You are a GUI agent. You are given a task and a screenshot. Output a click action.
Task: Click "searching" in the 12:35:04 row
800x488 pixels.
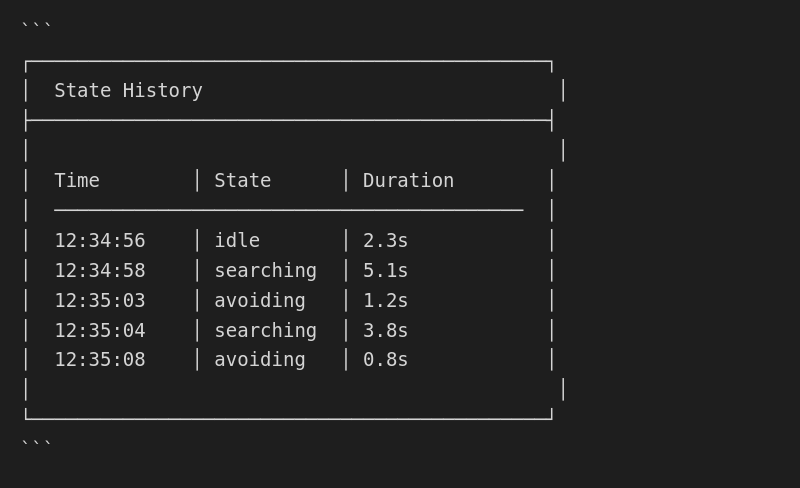pyautogui.click(x=265, y=331)
